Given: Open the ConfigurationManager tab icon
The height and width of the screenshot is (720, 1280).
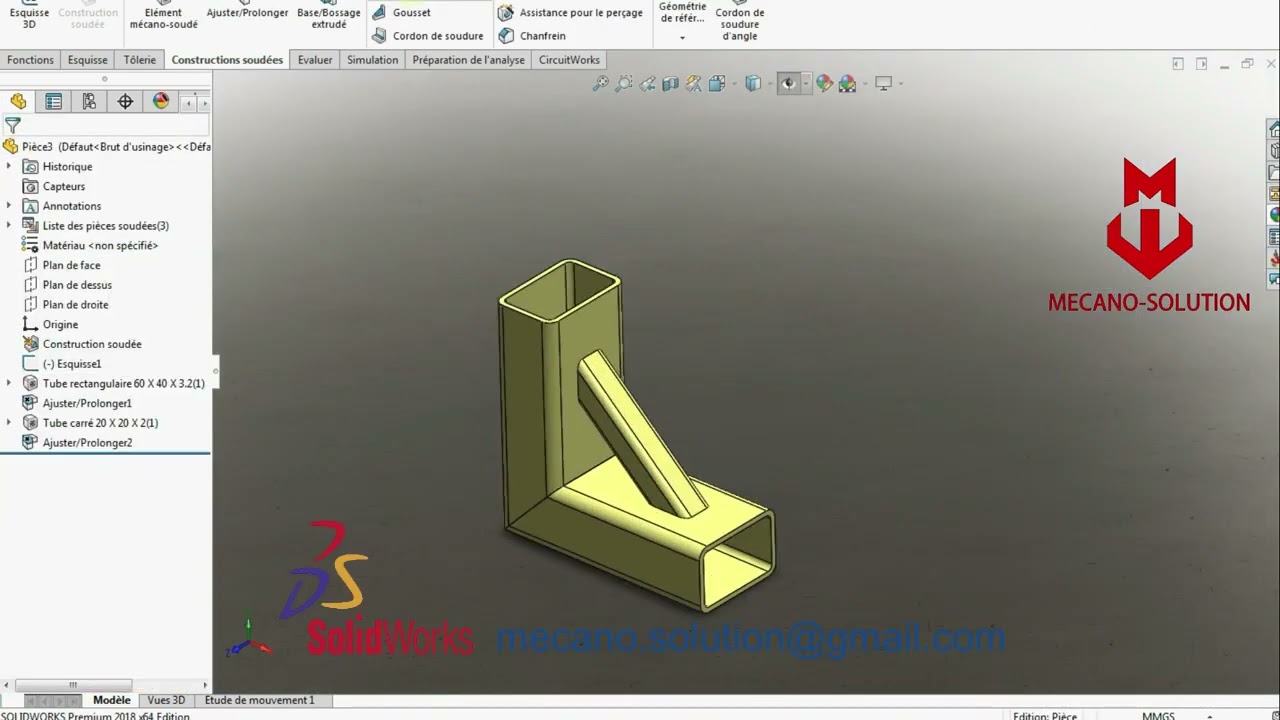Looking at the screenshot, I should click(89, 101).
